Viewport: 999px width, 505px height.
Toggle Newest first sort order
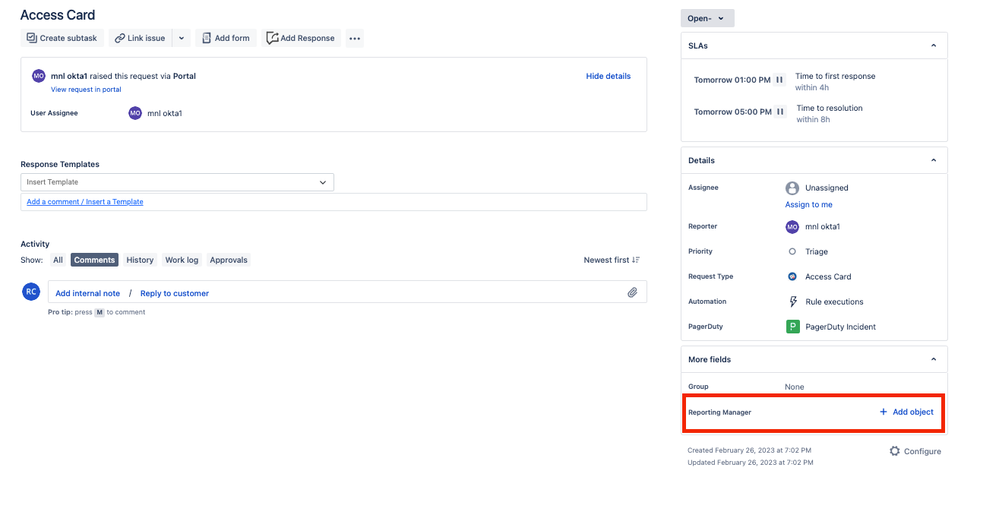click(612, 260)
